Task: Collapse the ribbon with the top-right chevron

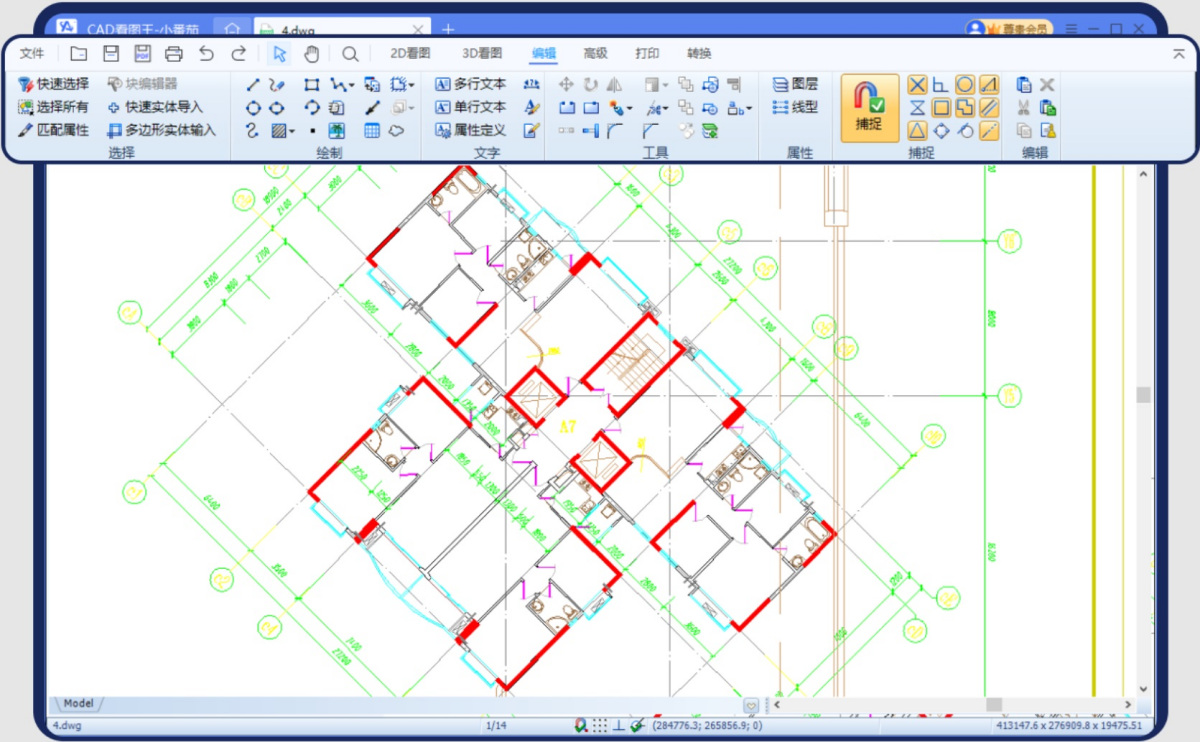Action: (x=1178, y=54)
